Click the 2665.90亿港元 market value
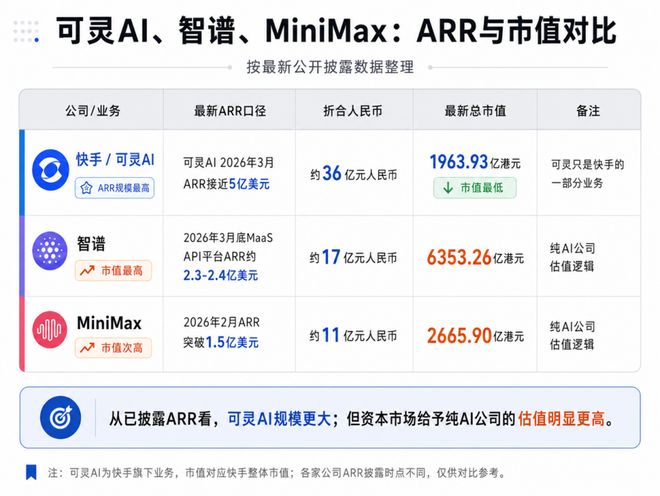Screen dimensions: 660x496 [x=475, y=336]
